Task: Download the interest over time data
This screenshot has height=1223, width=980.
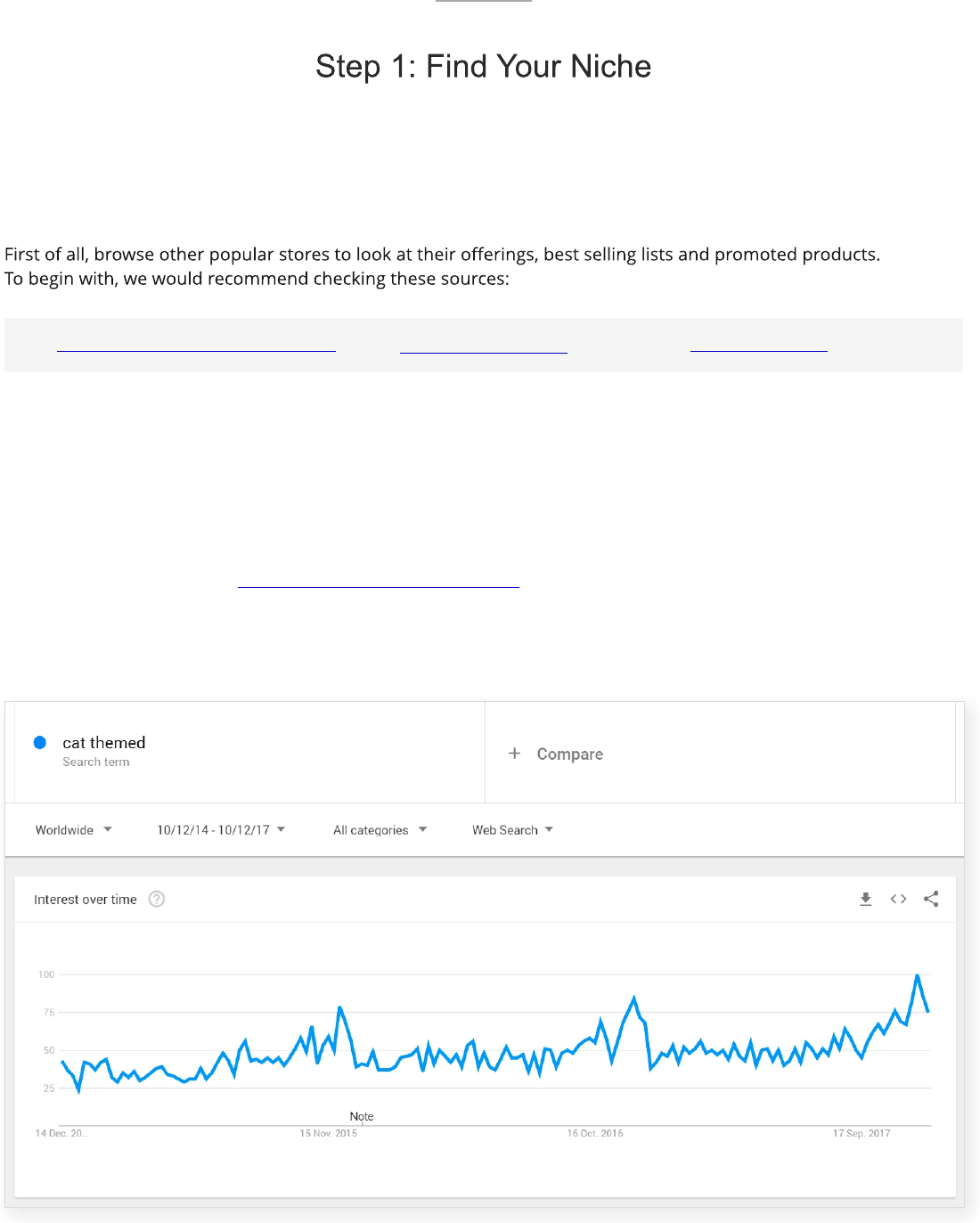Action: coord(865,899)
